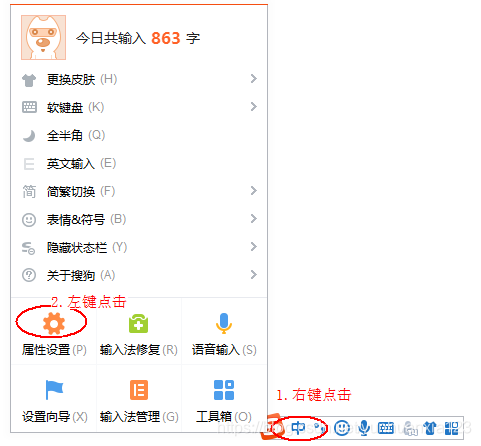
Task: Expand 简繁切换 submenu arrow
Action: click(254, 191)
